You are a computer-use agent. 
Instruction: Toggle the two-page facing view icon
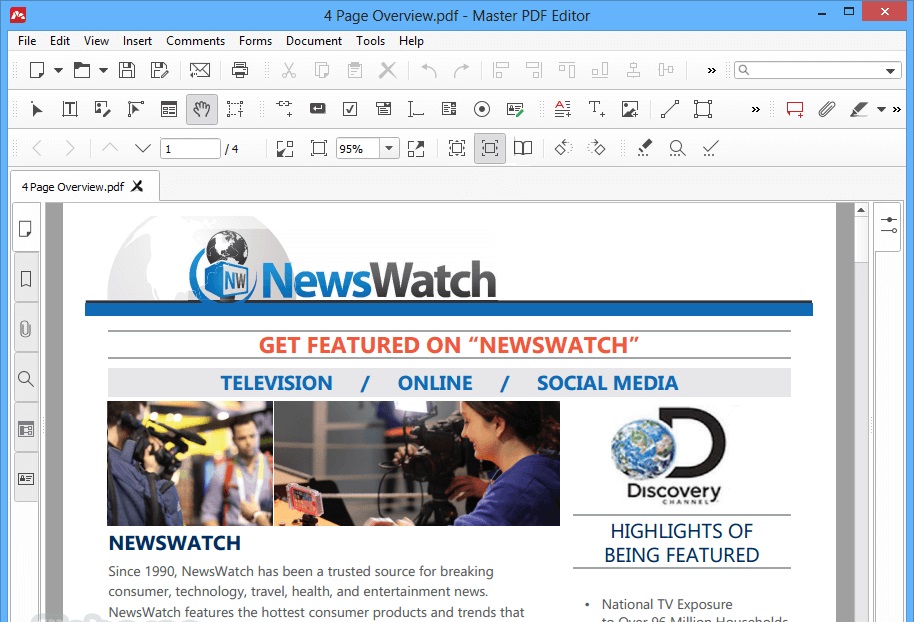tap(523, 148)
